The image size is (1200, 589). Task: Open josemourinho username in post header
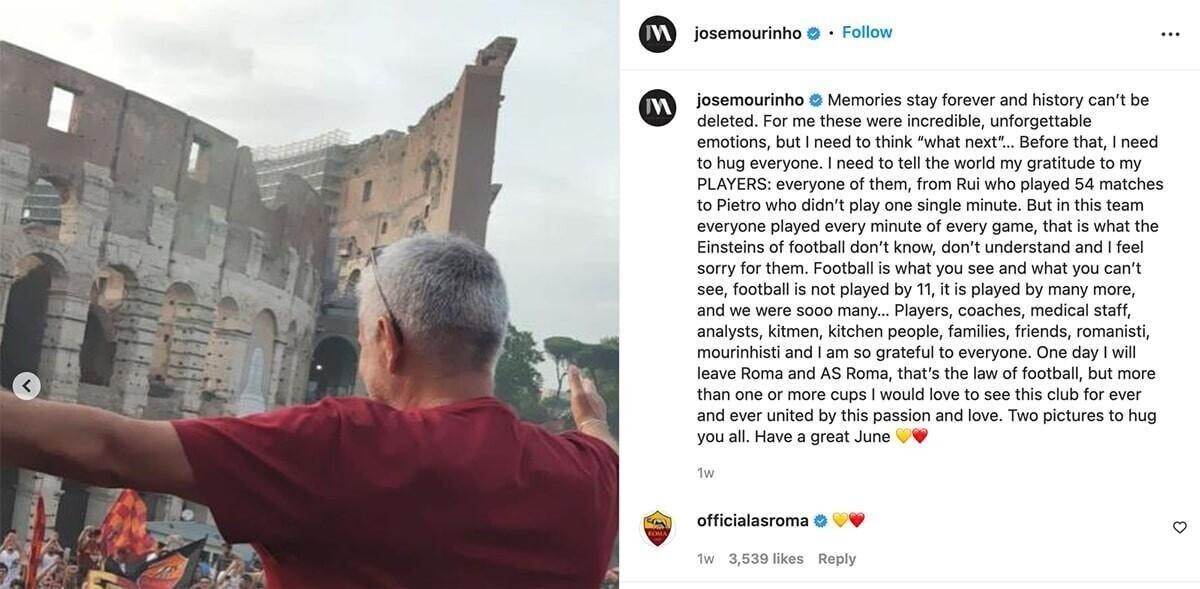(749, 33)
